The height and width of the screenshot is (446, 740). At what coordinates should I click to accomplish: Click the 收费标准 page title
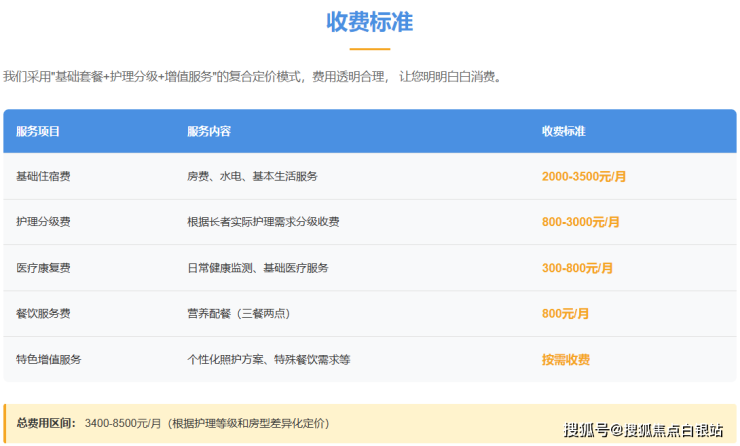[369, 22]
